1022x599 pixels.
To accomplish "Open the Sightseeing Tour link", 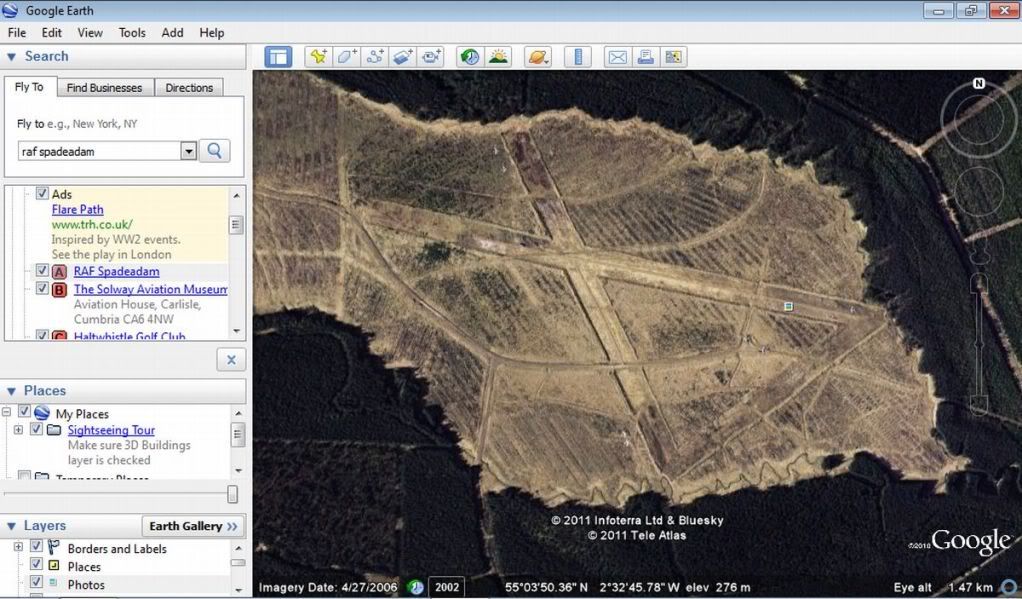I will click(111, 430).
